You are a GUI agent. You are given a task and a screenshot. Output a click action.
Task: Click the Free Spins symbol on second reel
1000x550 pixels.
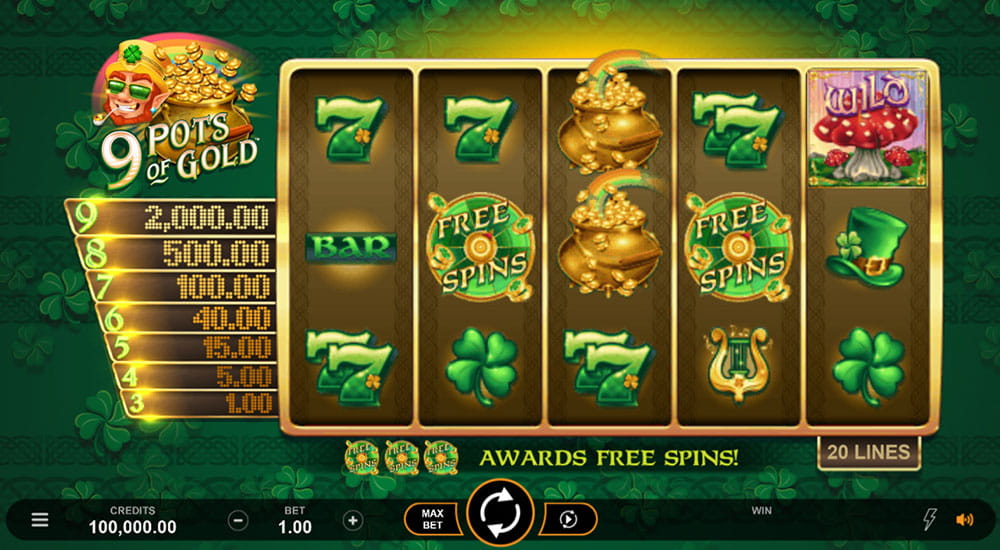480,247
